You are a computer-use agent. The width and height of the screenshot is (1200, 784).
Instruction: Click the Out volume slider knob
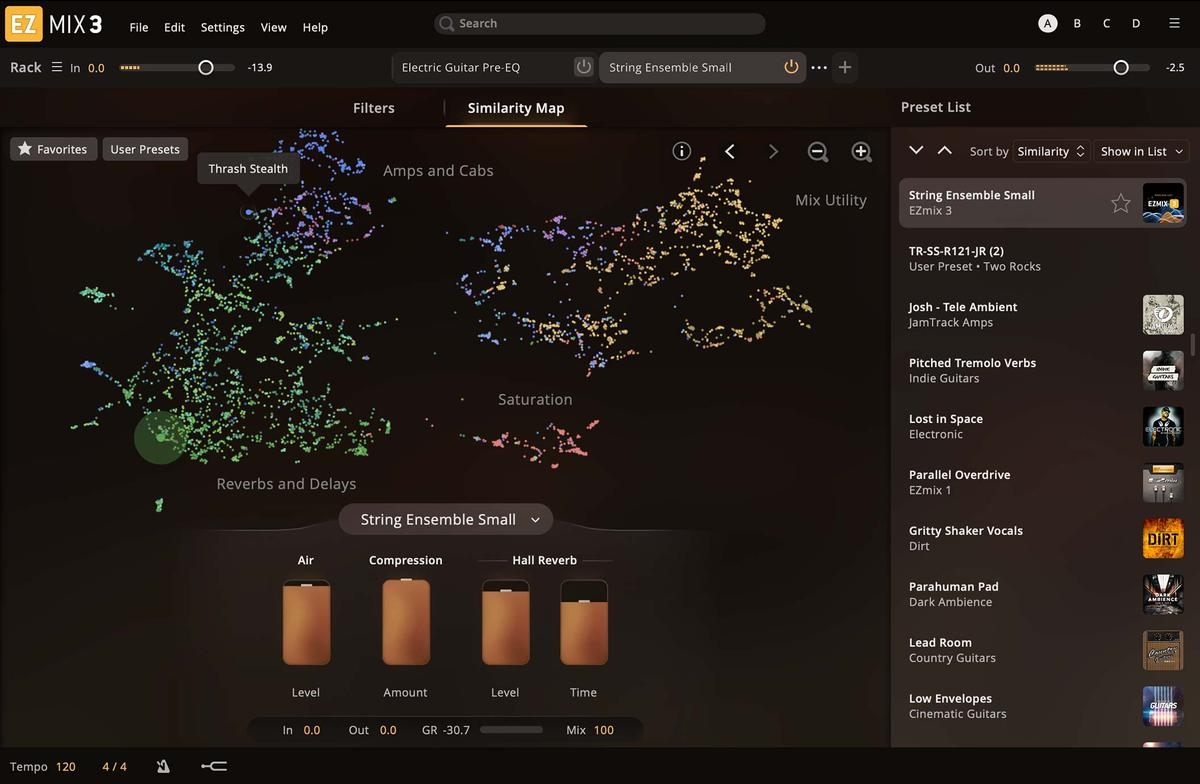pyautogui.click(x=1121, y=68)
